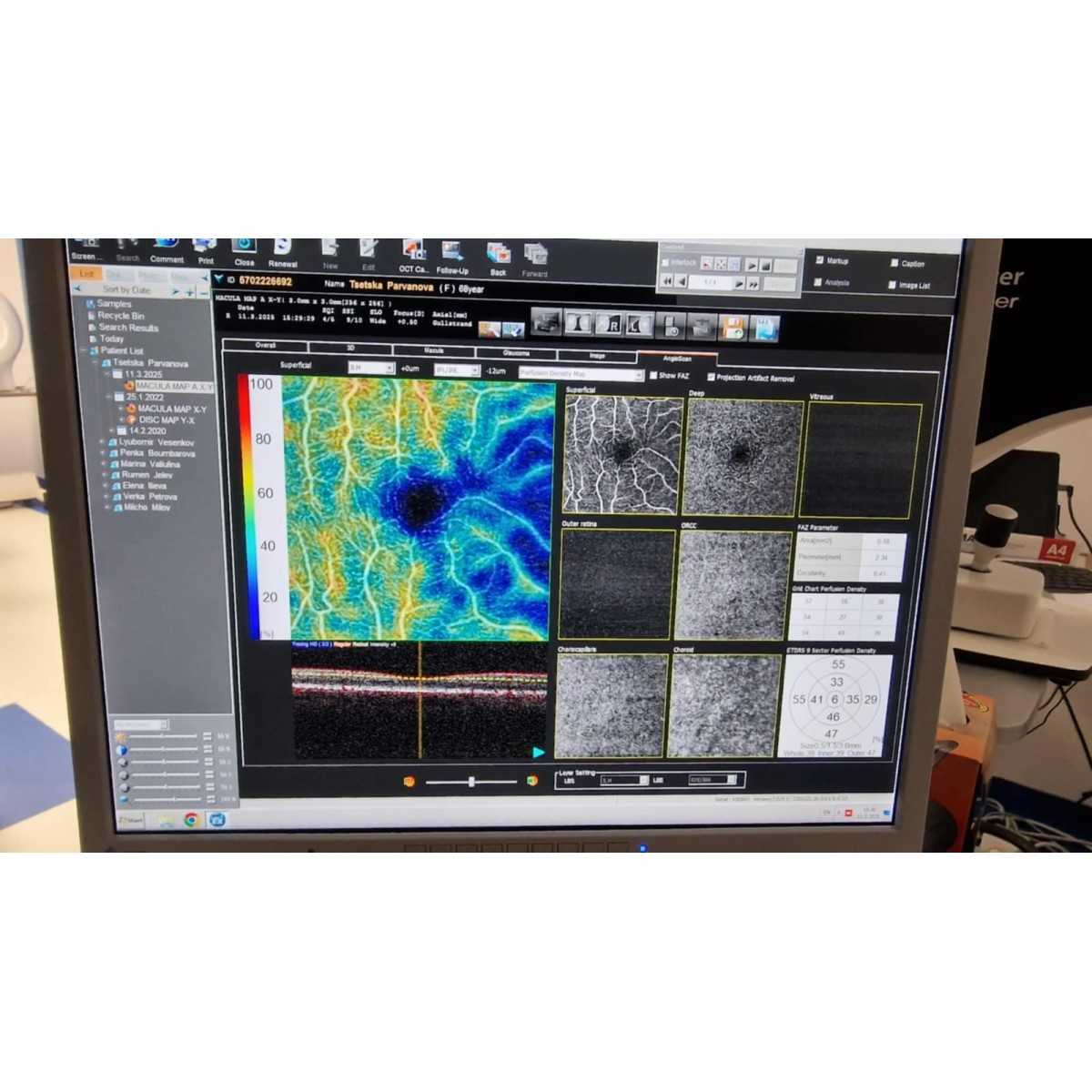
Task: Click fast-forward-to-last button in Control panel
Action: [x=753, y=284]
